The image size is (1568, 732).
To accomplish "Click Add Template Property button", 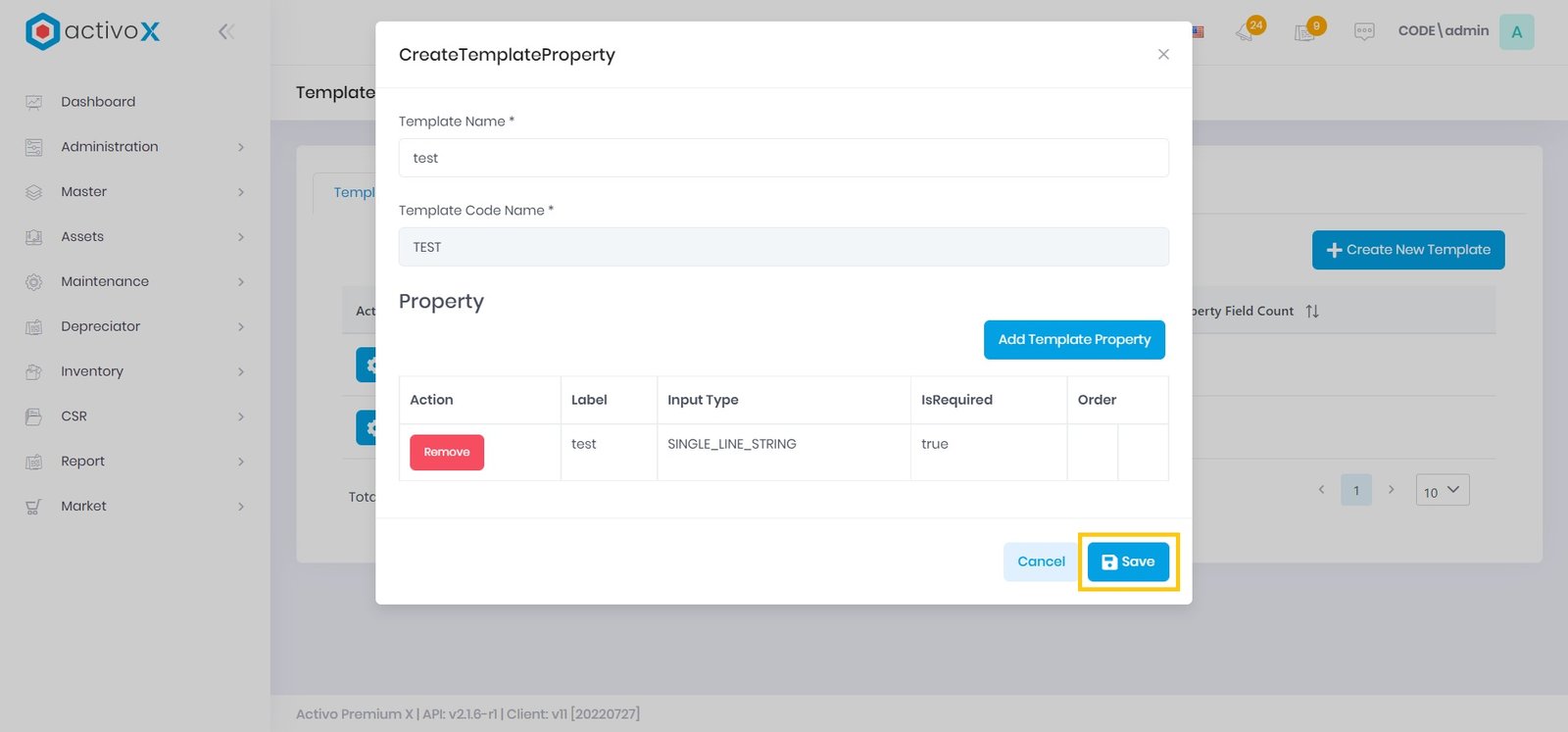I will (1074, 340).
